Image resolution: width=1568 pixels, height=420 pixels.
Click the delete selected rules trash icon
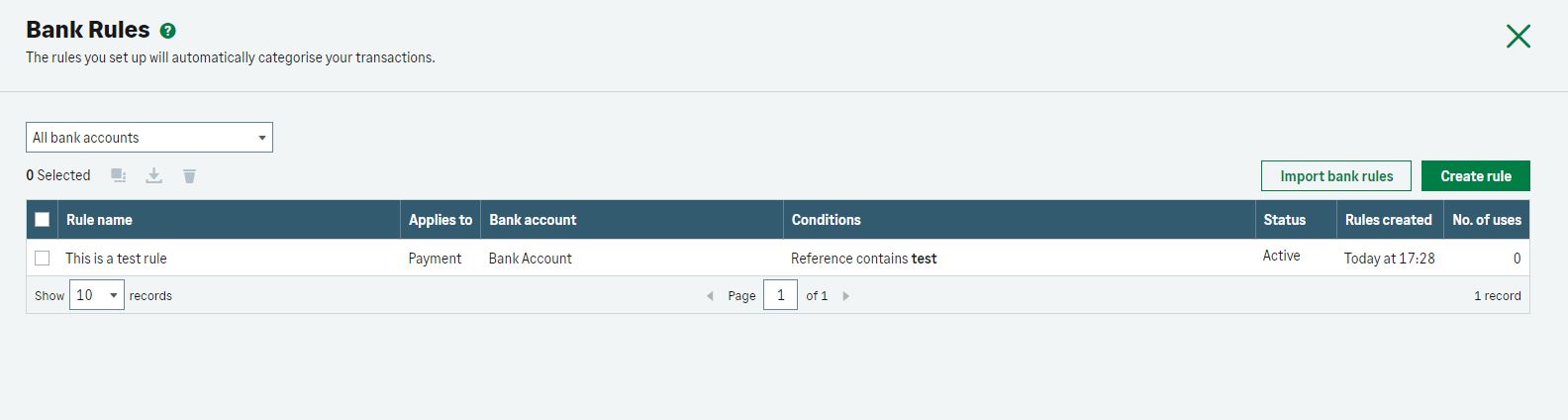tap(189, 175)
